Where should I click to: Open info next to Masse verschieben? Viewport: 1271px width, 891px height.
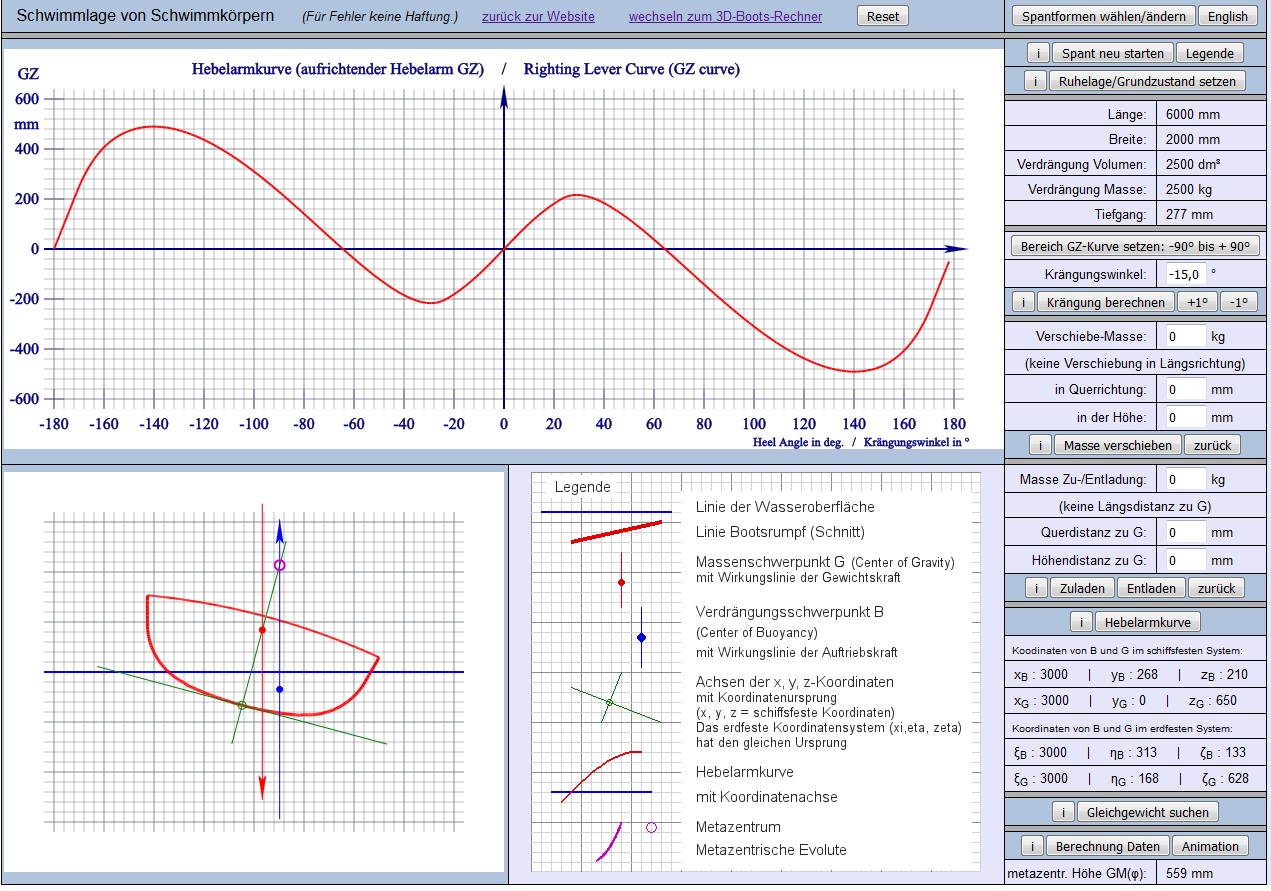[1039, 445]
